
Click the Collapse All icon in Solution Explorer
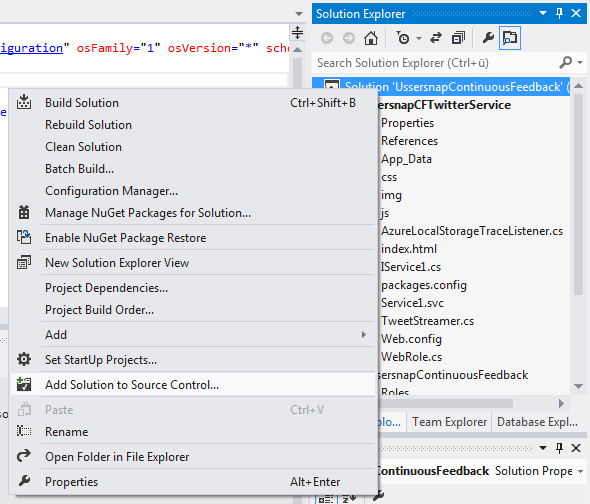(458, 38)
